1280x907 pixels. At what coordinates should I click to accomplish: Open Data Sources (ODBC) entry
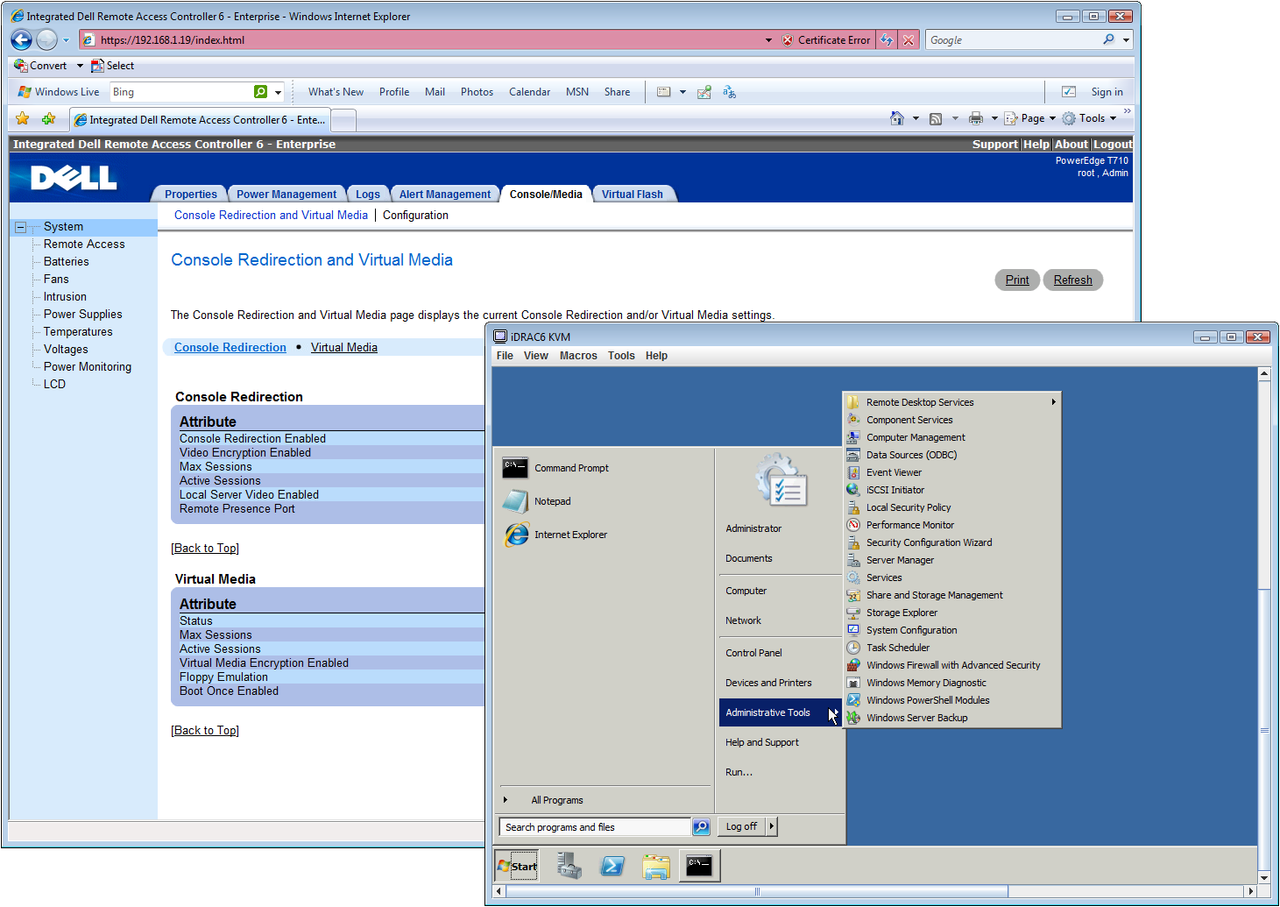[911, 455]
